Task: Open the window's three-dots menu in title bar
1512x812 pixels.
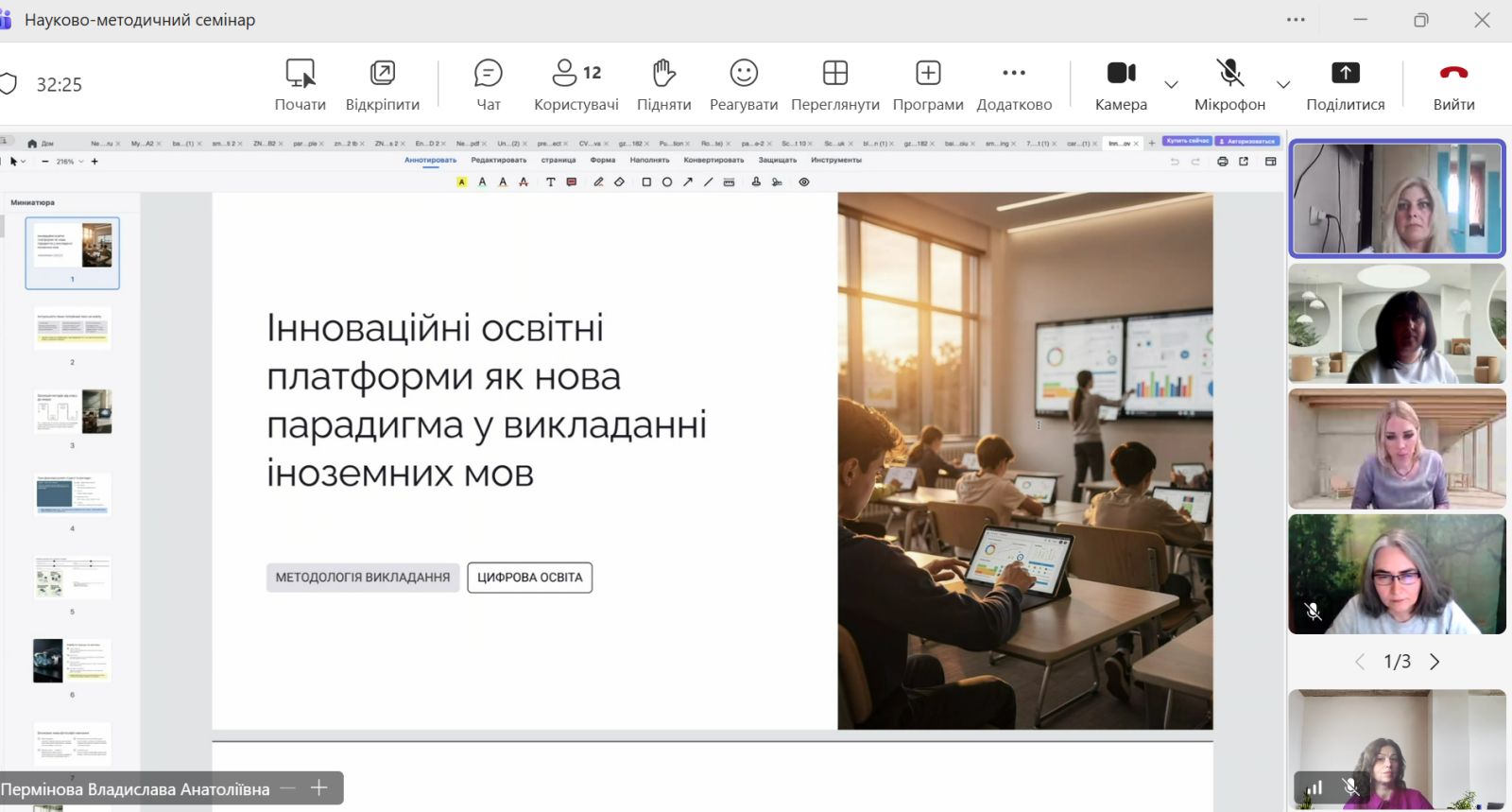Action: [1296, 20]
